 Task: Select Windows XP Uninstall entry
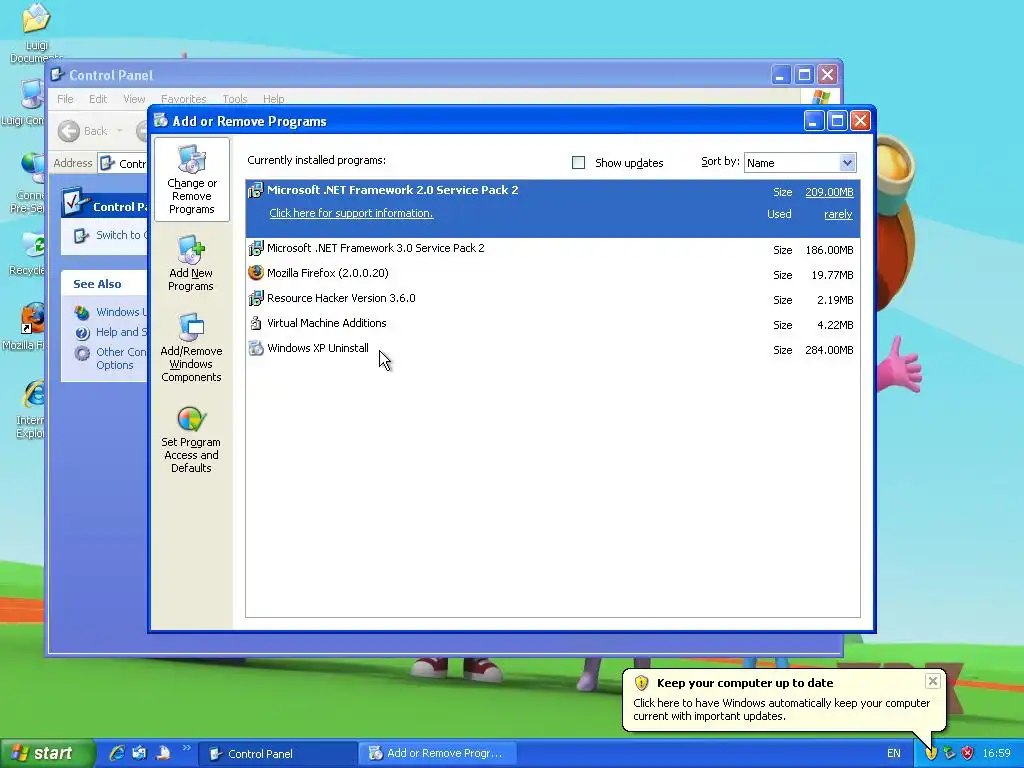tap(552, 349)
